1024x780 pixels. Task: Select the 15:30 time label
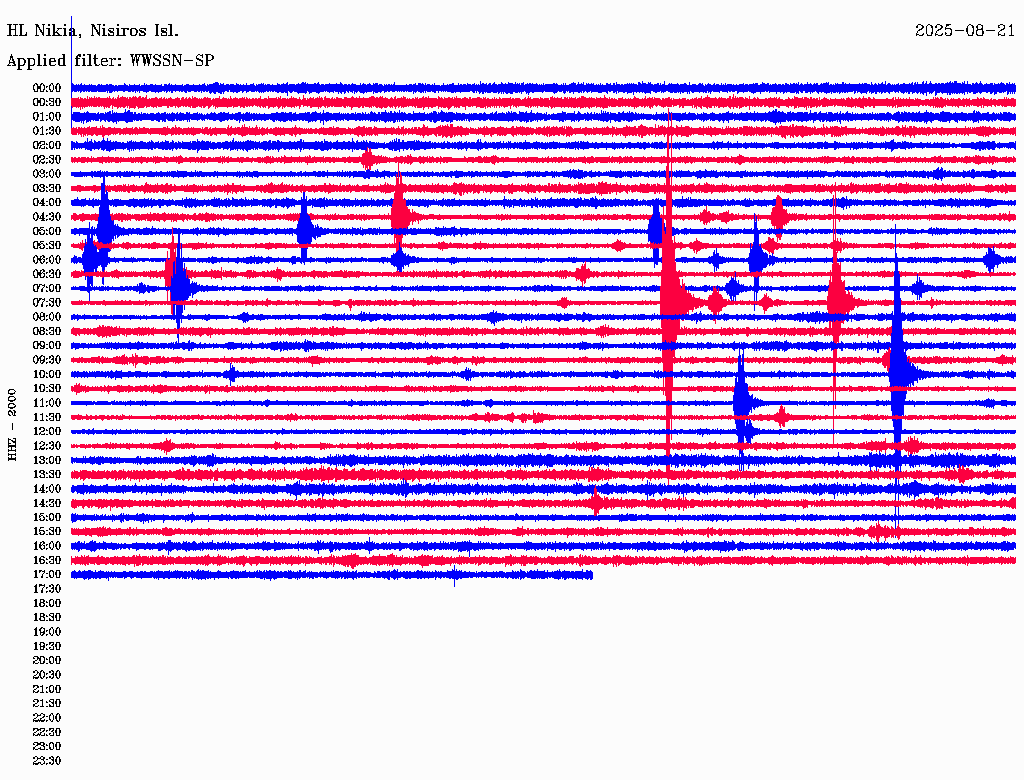click(47, 532)
